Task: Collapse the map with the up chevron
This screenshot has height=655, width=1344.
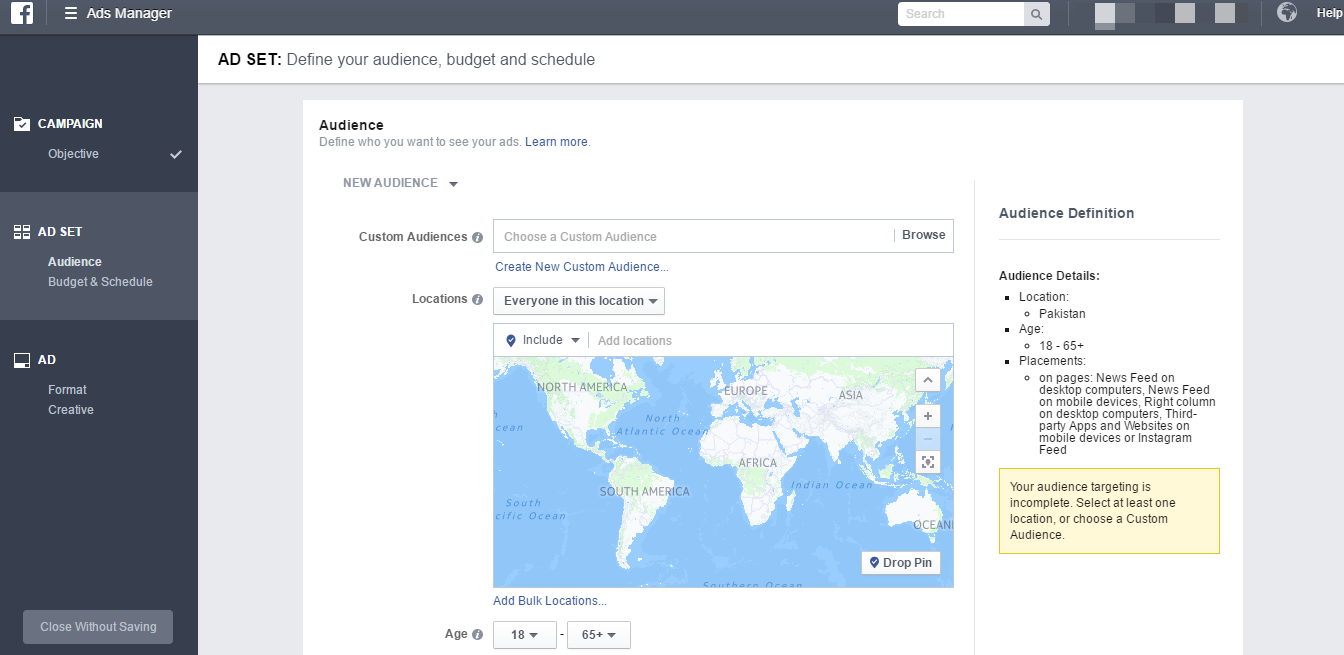Action: [x=928, y=380]
